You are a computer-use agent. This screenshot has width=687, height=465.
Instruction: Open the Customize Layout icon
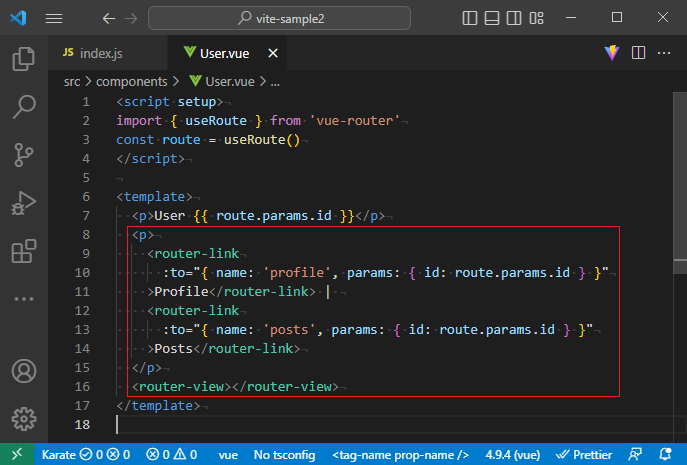[x=536, y=18]
